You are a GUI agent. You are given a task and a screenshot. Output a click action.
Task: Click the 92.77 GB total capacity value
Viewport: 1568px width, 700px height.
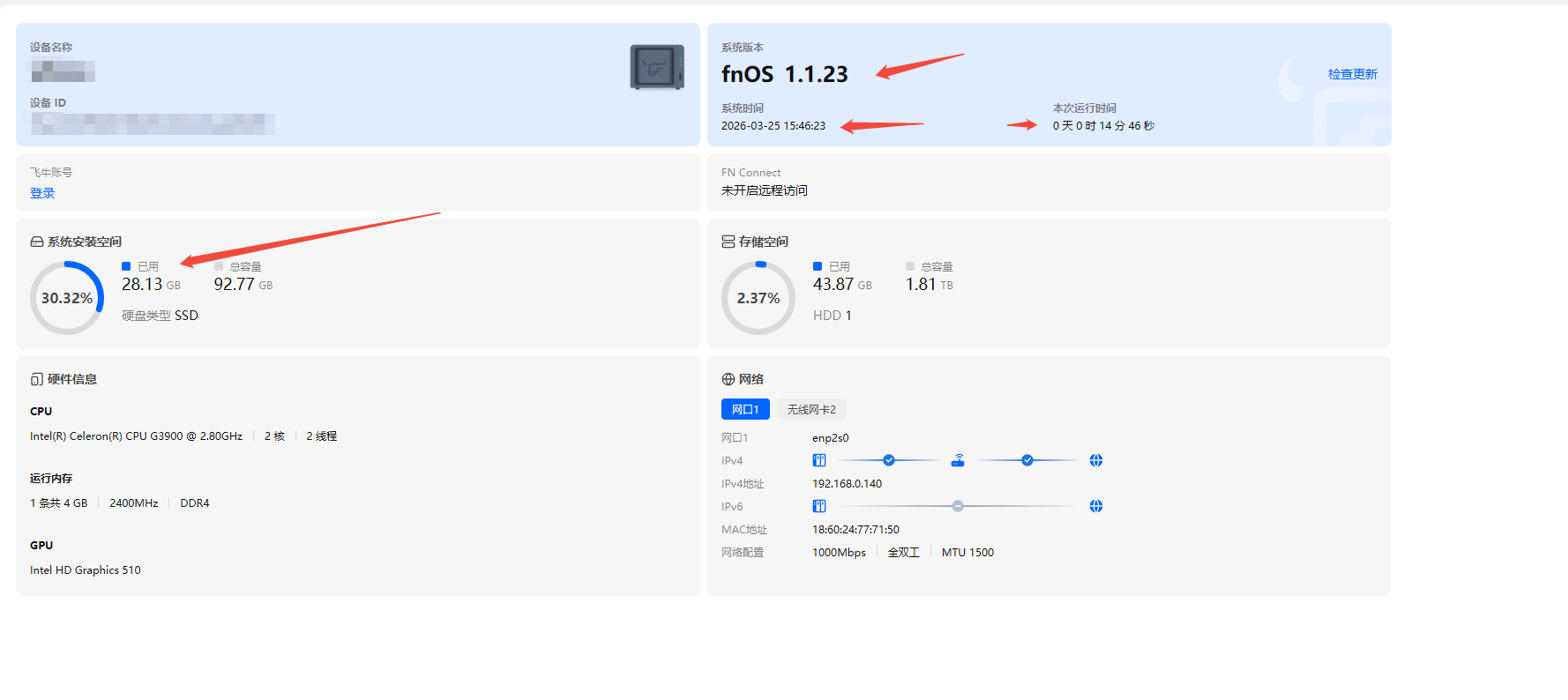(x=243, y=284)
